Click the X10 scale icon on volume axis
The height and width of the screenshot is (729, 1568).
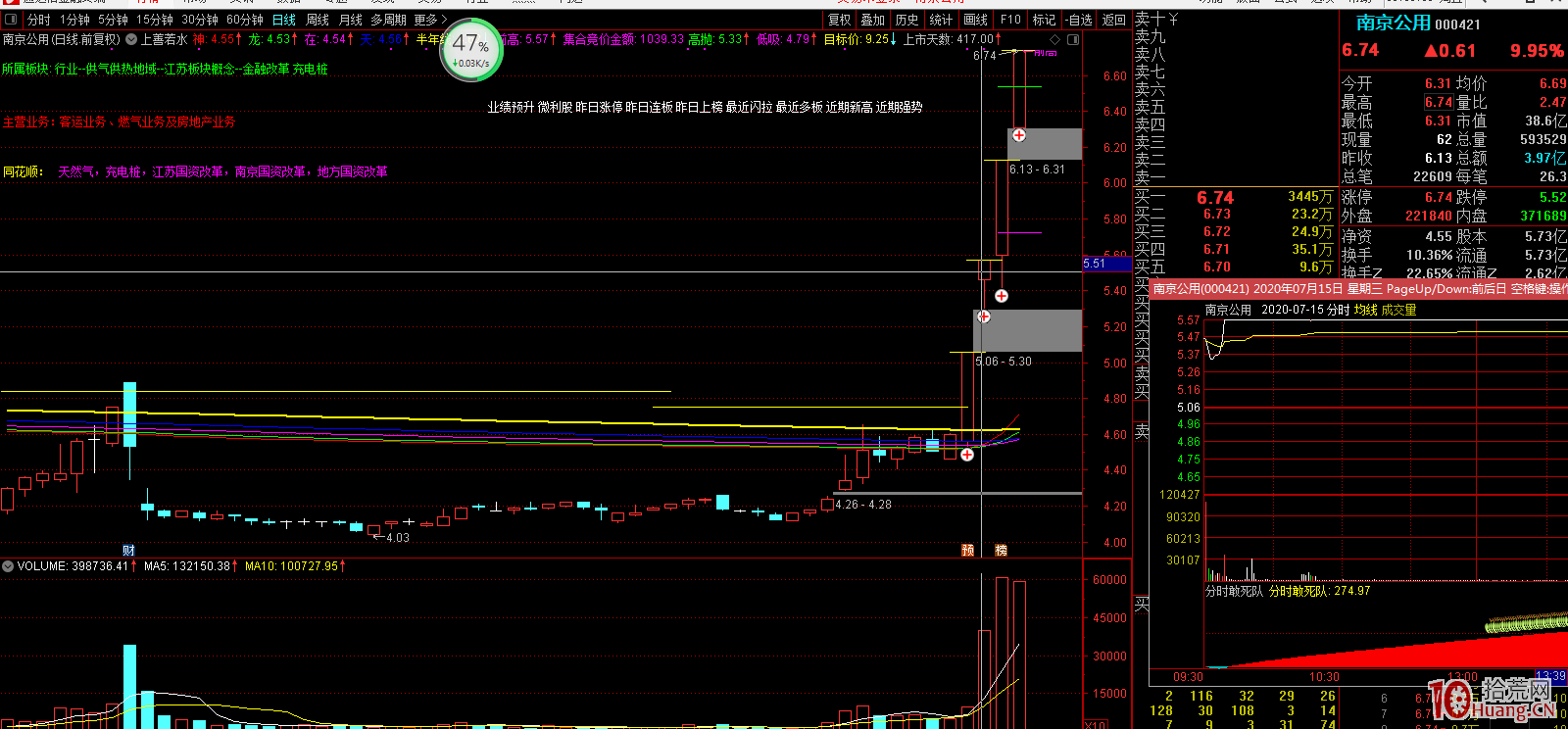point(1096,725)
